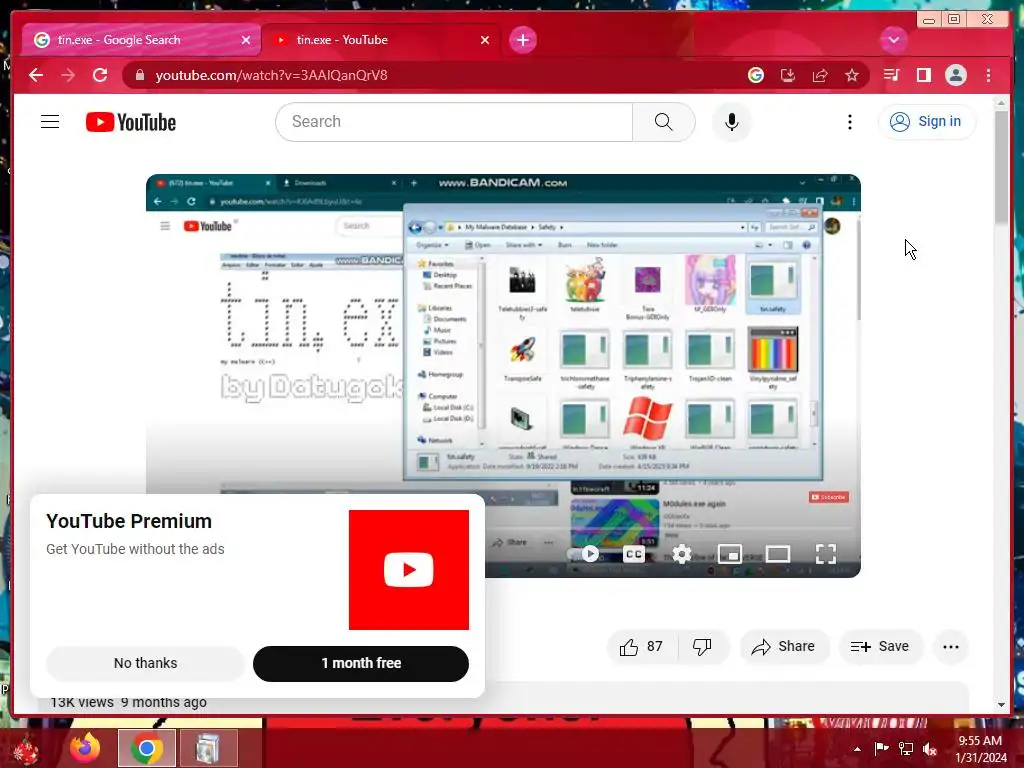Image resolution: width=1024 pixels, height=768 pixels.
Task: Open more actions ellipsis under video
Action: (x=951, y=647)
